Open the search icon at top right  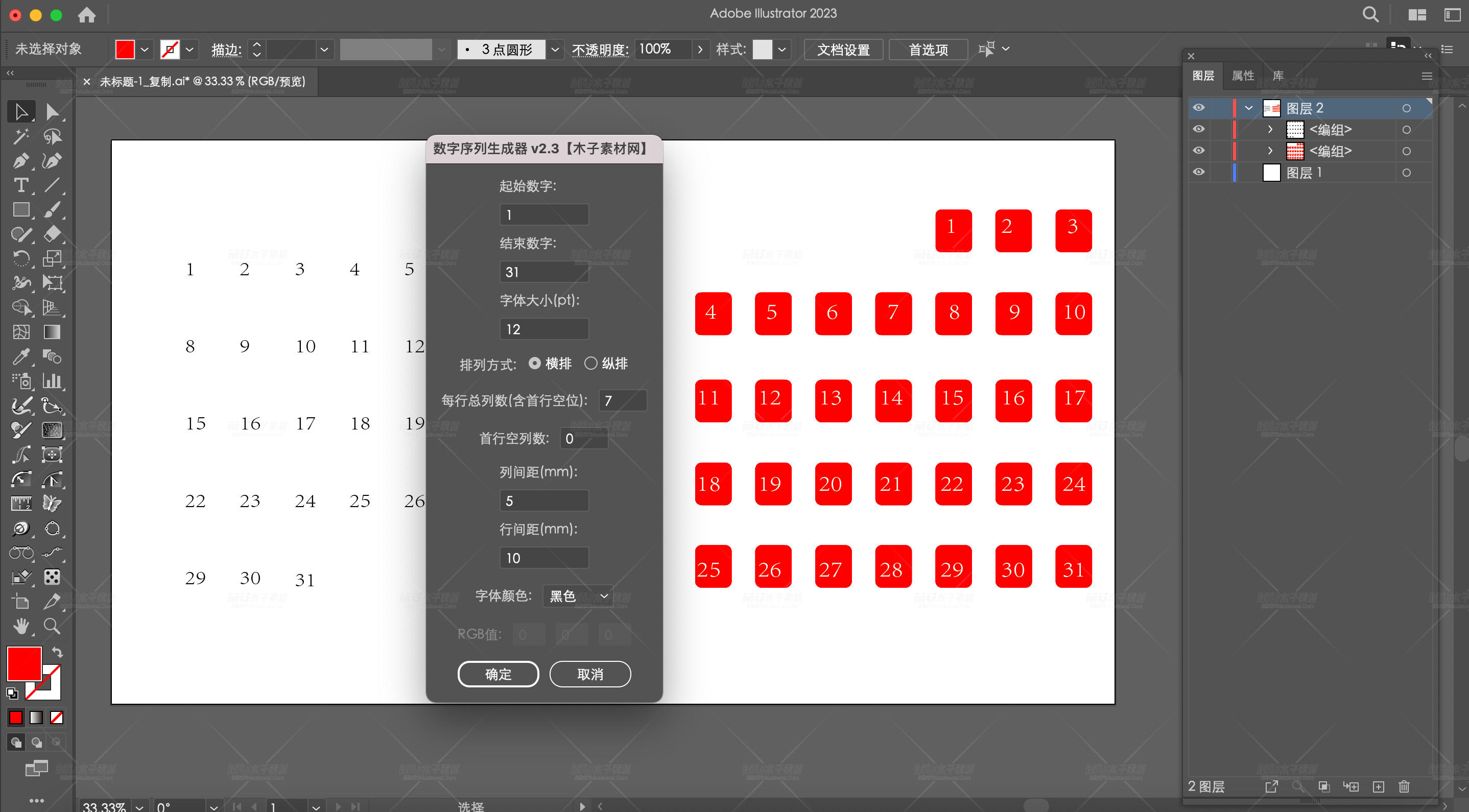pos(1370,14)
